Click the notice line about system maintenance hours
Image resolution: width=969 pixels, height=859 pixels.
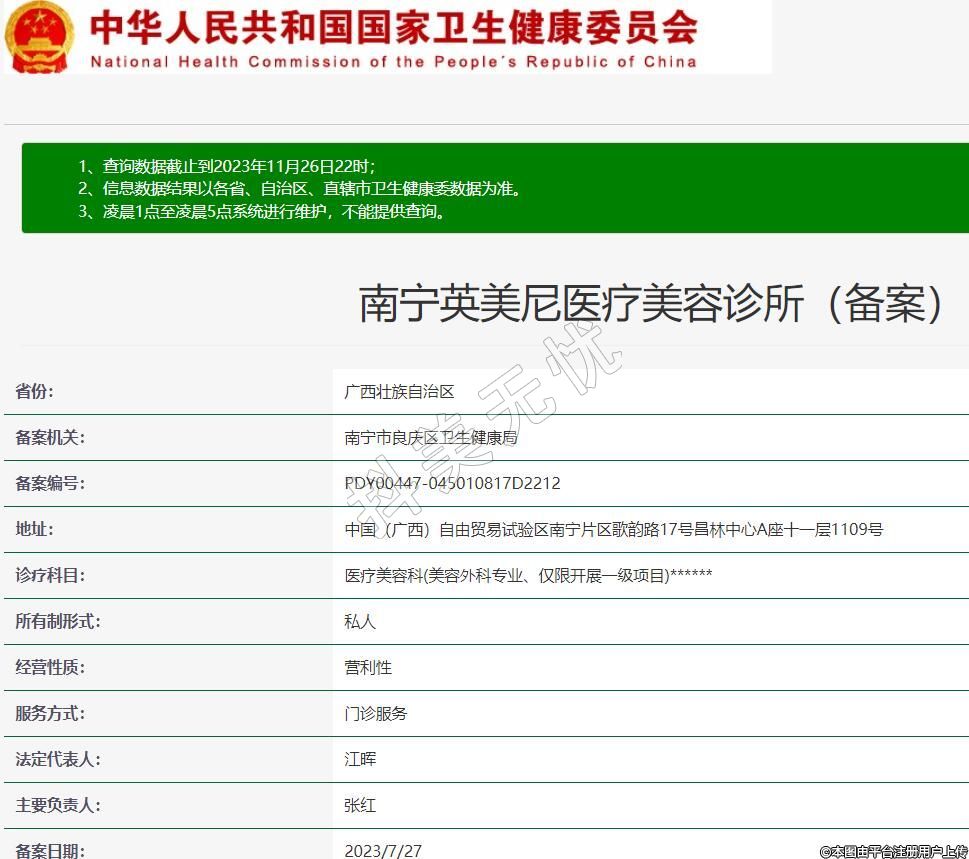point(262,211)
